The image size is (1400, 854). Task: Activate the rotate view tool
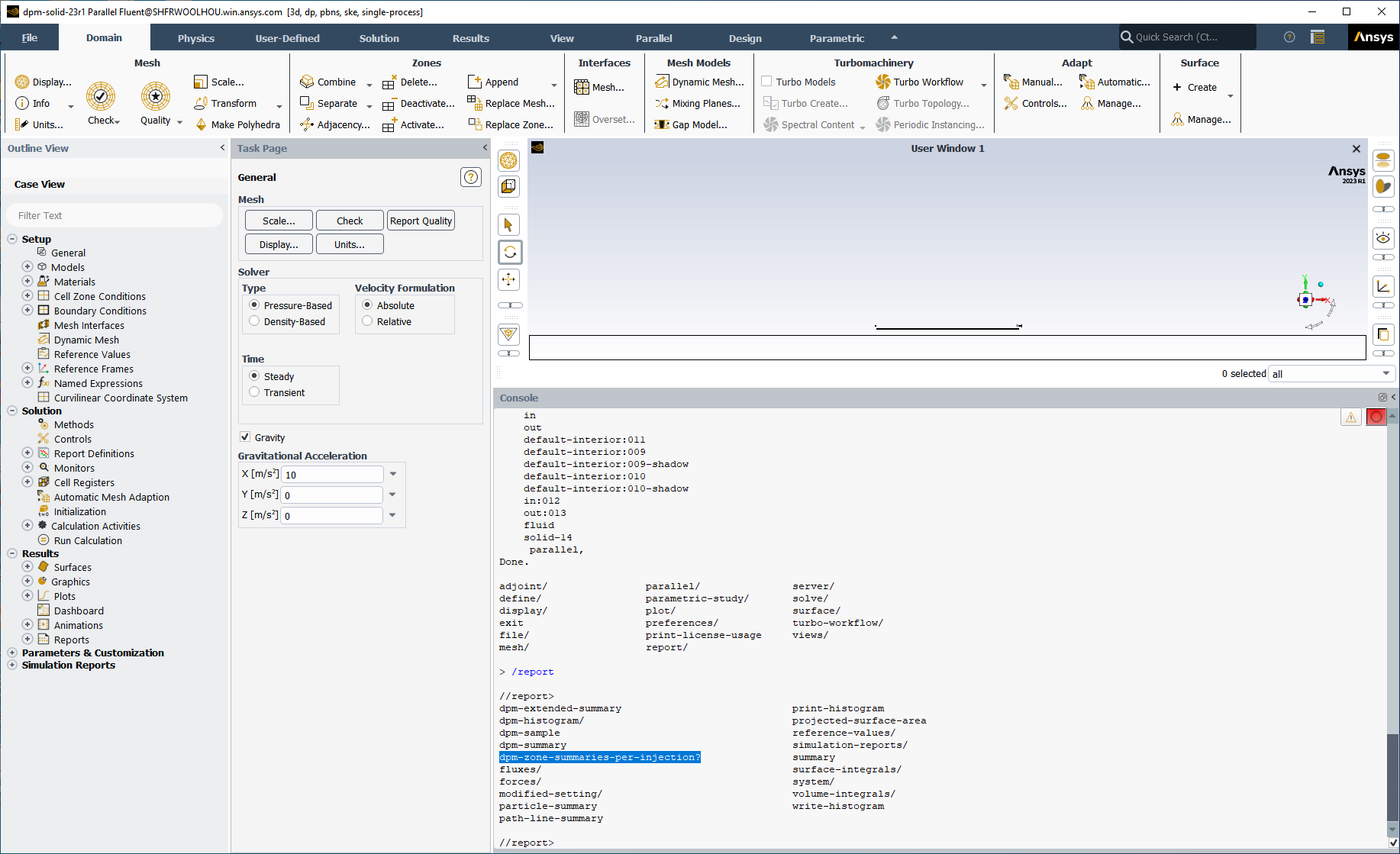510,252
